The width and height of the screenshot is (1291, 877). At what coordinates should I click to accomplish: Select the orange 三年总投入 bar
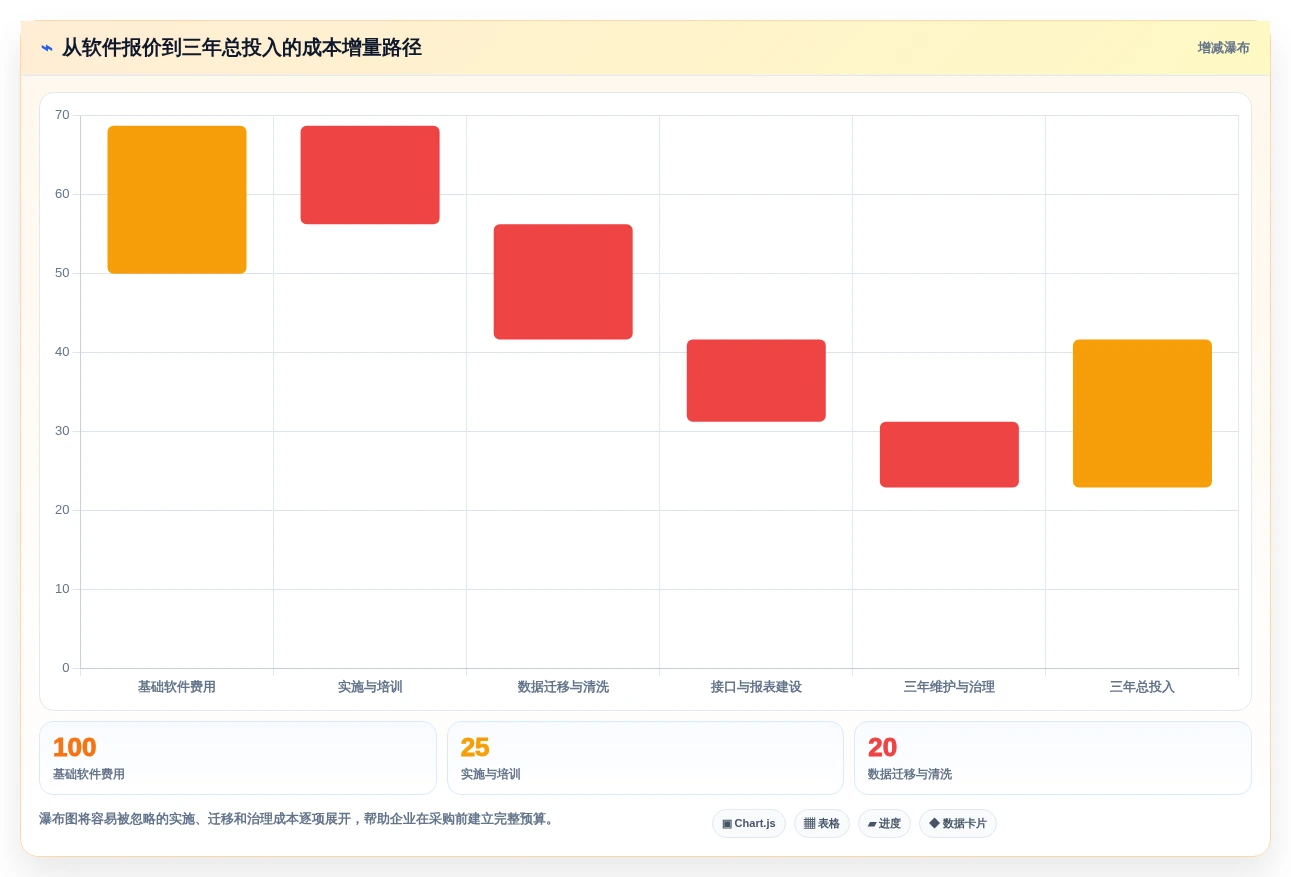tap(1142, 414)
